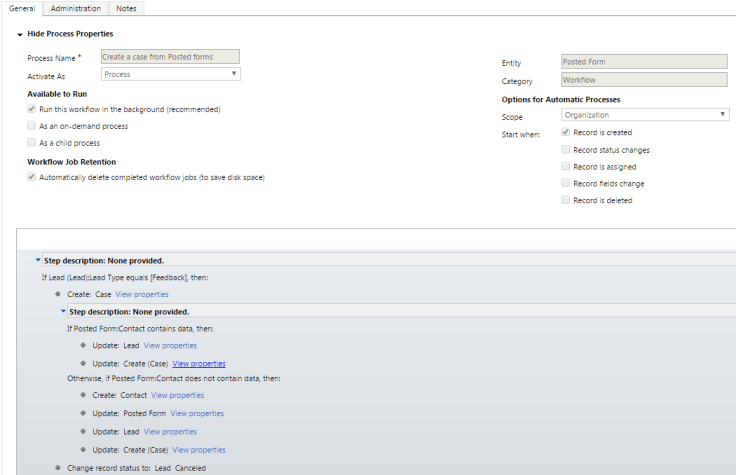Viewport: 736px width, 475px height.
Task: Open the Scope dropdown
Action: tap(644, 115)
